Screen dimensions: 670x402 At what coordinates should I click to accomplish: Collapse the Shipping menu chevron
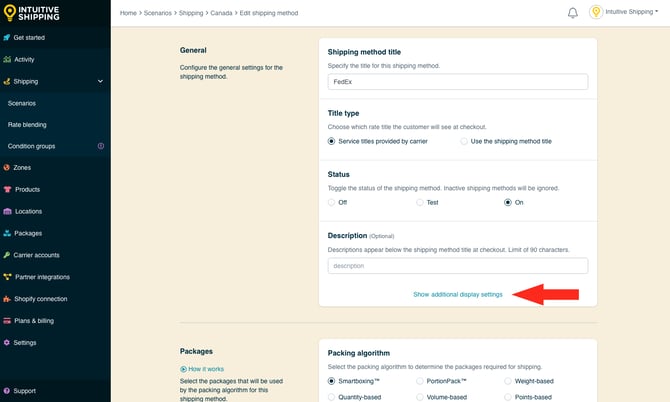tap(100, 81)
